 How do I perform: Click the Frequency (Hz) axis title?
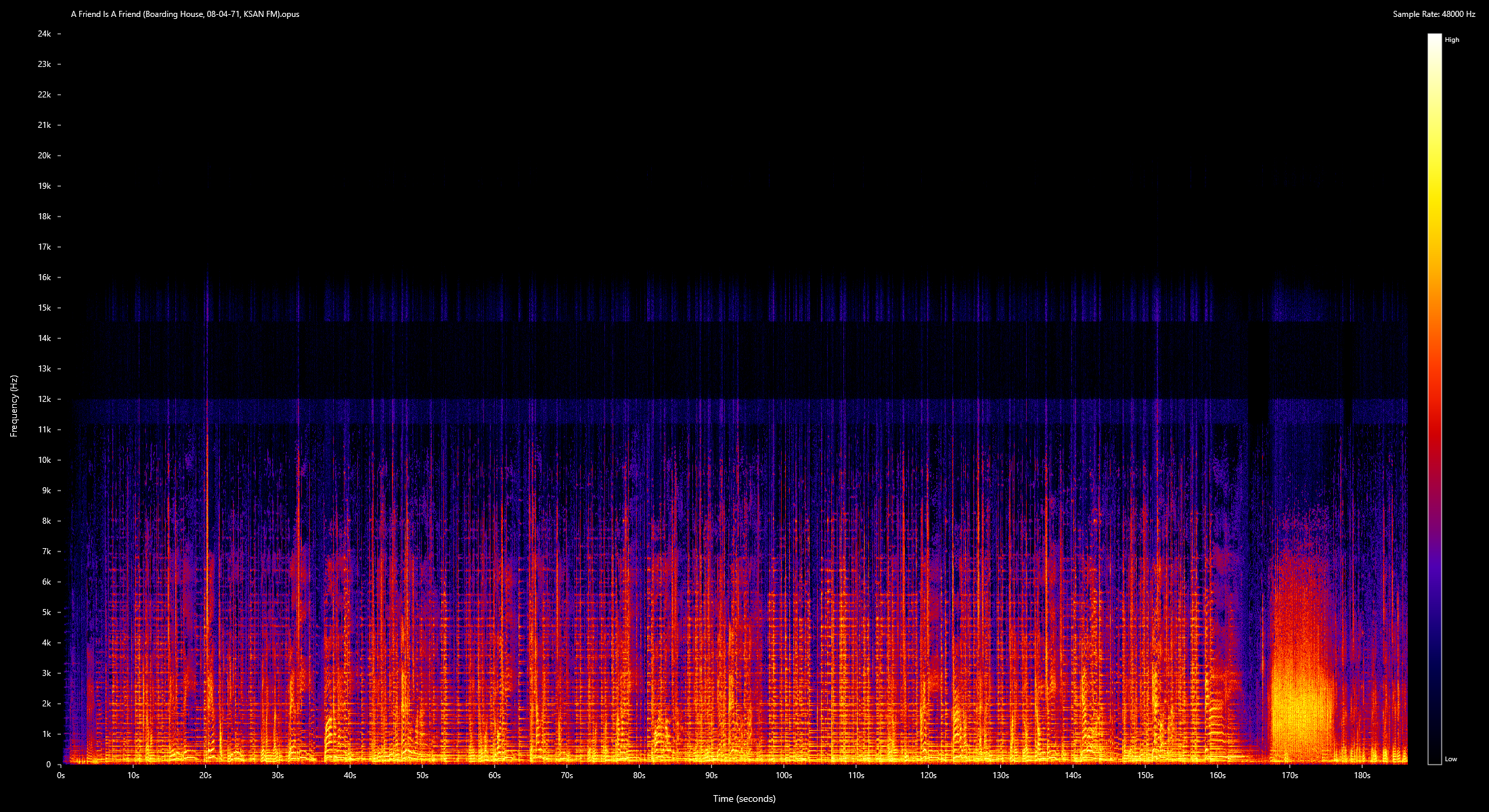(14, 406)
